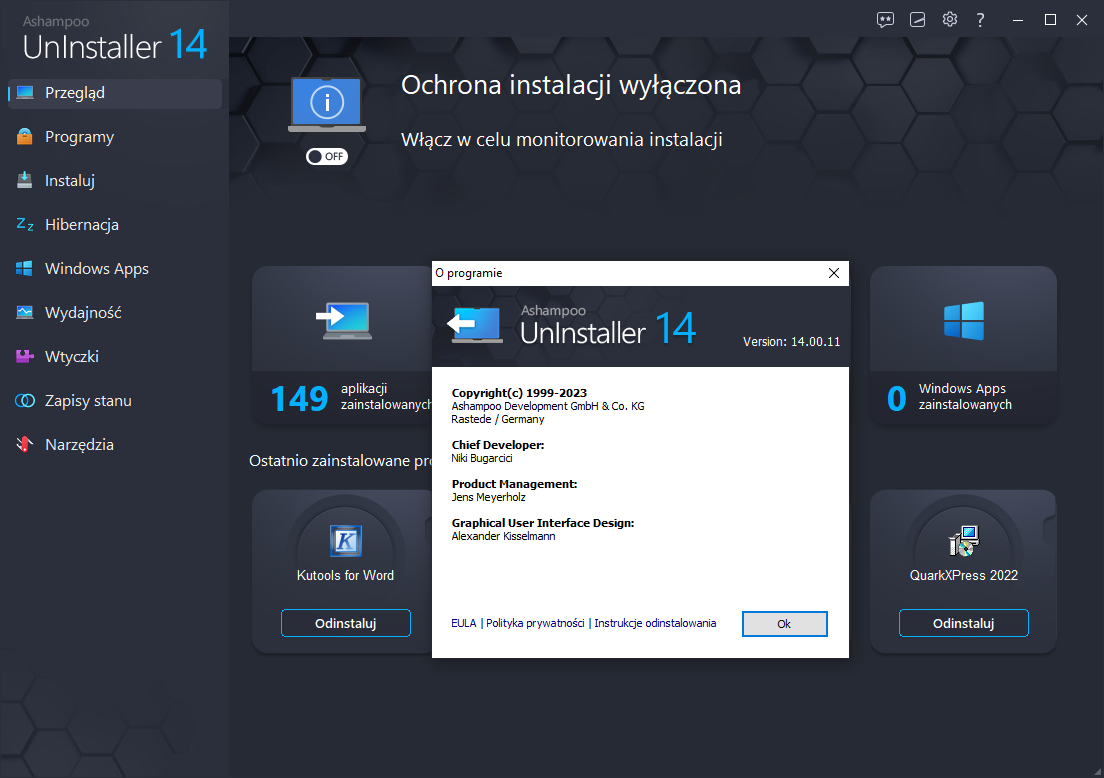Click the Kutools for Word icon
The image size is (1104, 778).
[x=346, y=541]
